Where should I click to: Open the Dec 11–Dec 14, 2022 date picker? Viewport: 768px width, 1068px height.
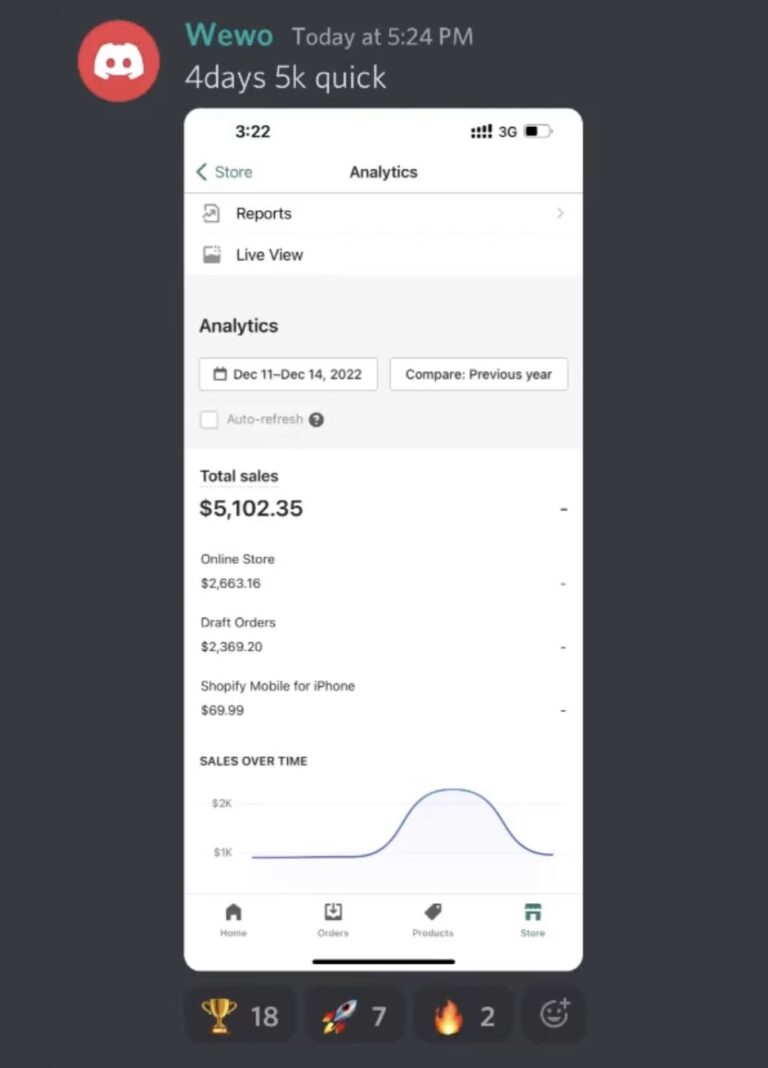288,374
